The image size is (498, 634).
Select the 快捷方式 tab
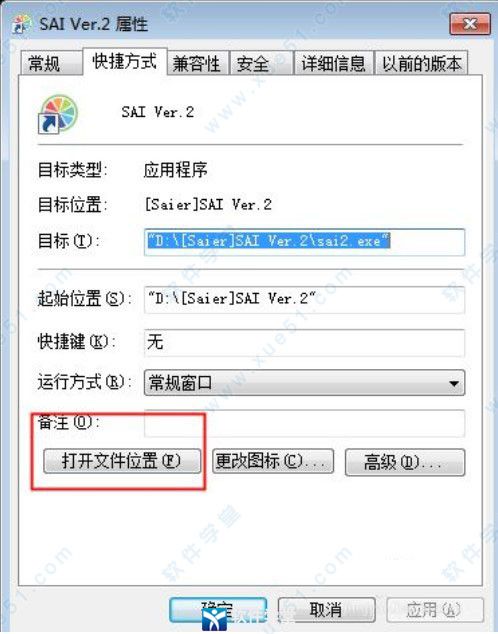[x=124, y=61]
